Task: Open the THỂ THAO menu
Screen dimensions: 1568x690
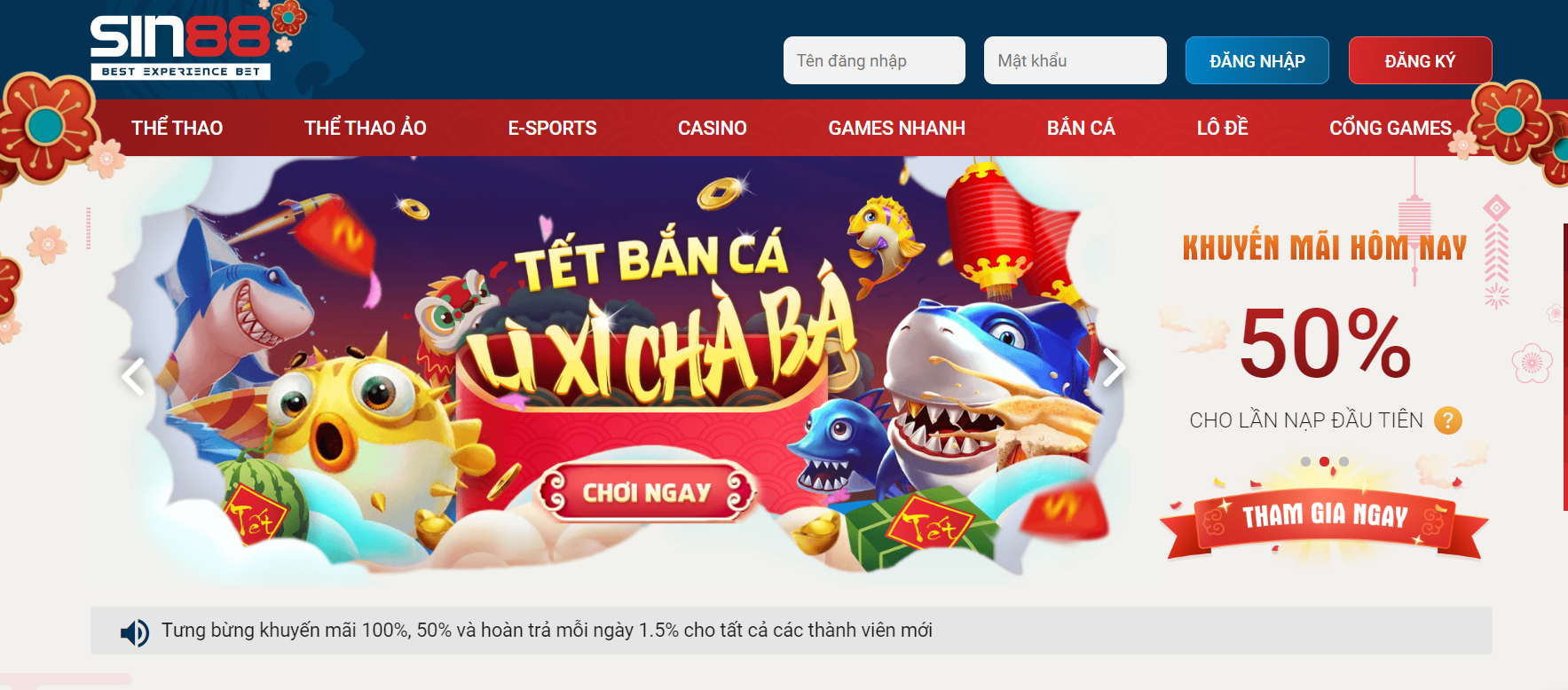Action: [177, 128]
